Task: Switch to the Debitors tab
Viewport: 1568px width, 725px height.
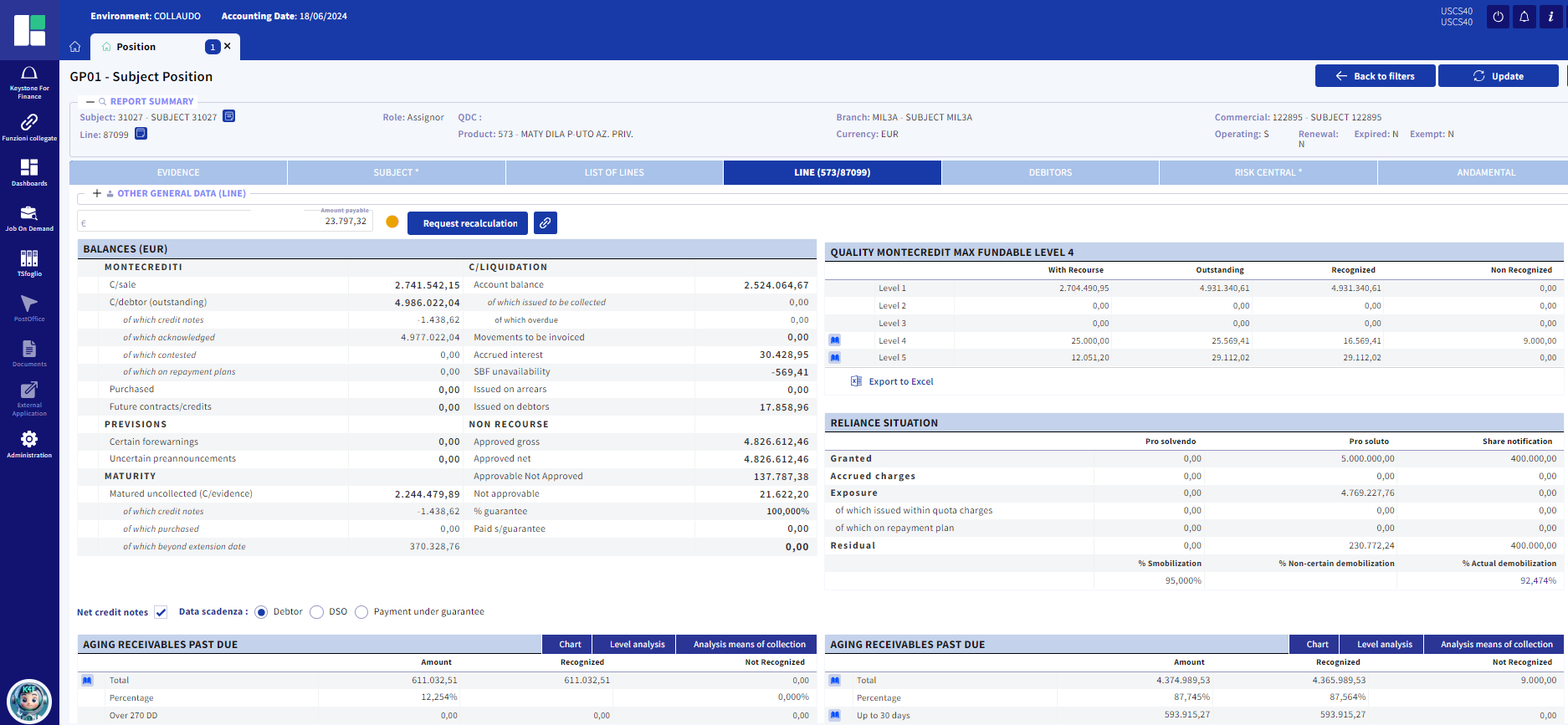Action: coord(1050,172)
